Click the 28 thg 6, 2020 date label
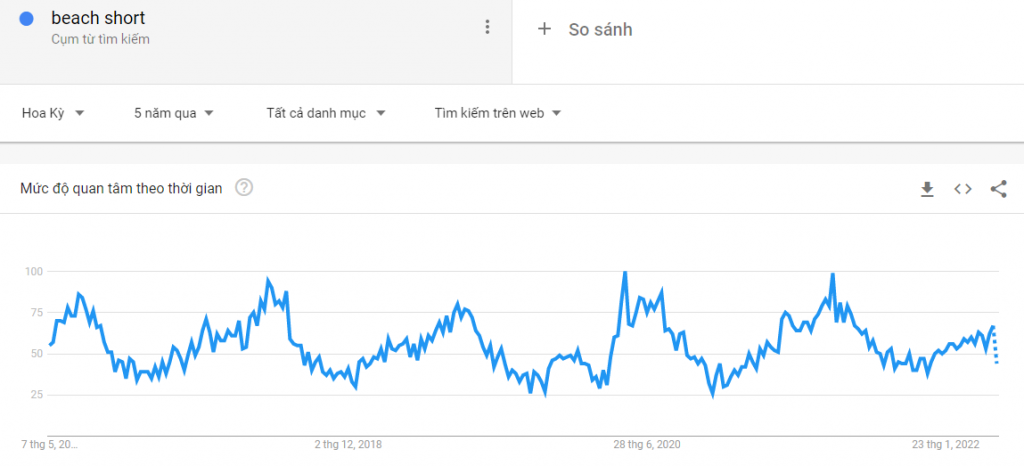This screenshot has width=1024, height=466. tap(647, 444)
